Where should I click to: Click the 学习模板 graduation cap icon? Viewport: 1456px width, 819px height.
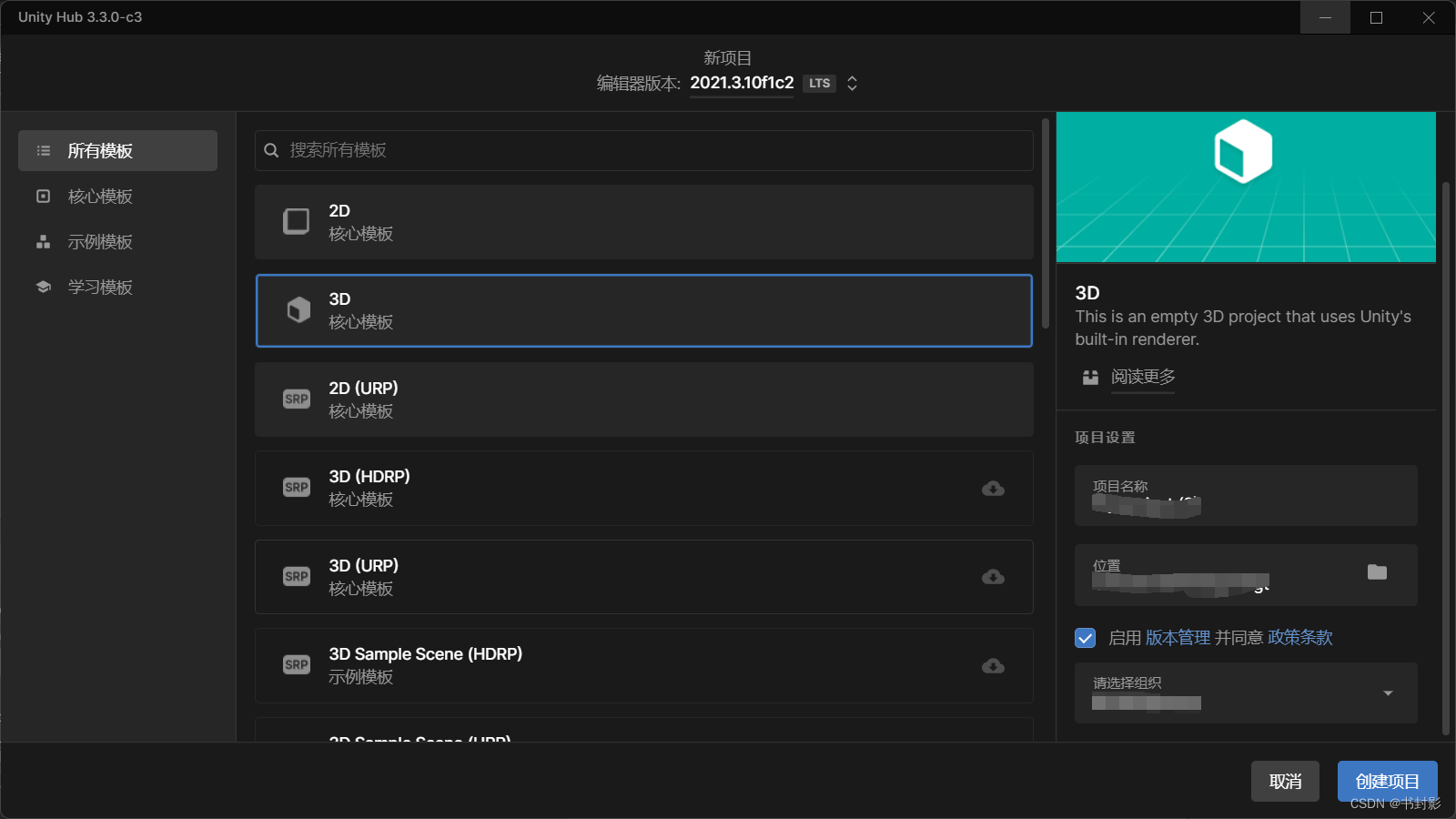(43, 287)
